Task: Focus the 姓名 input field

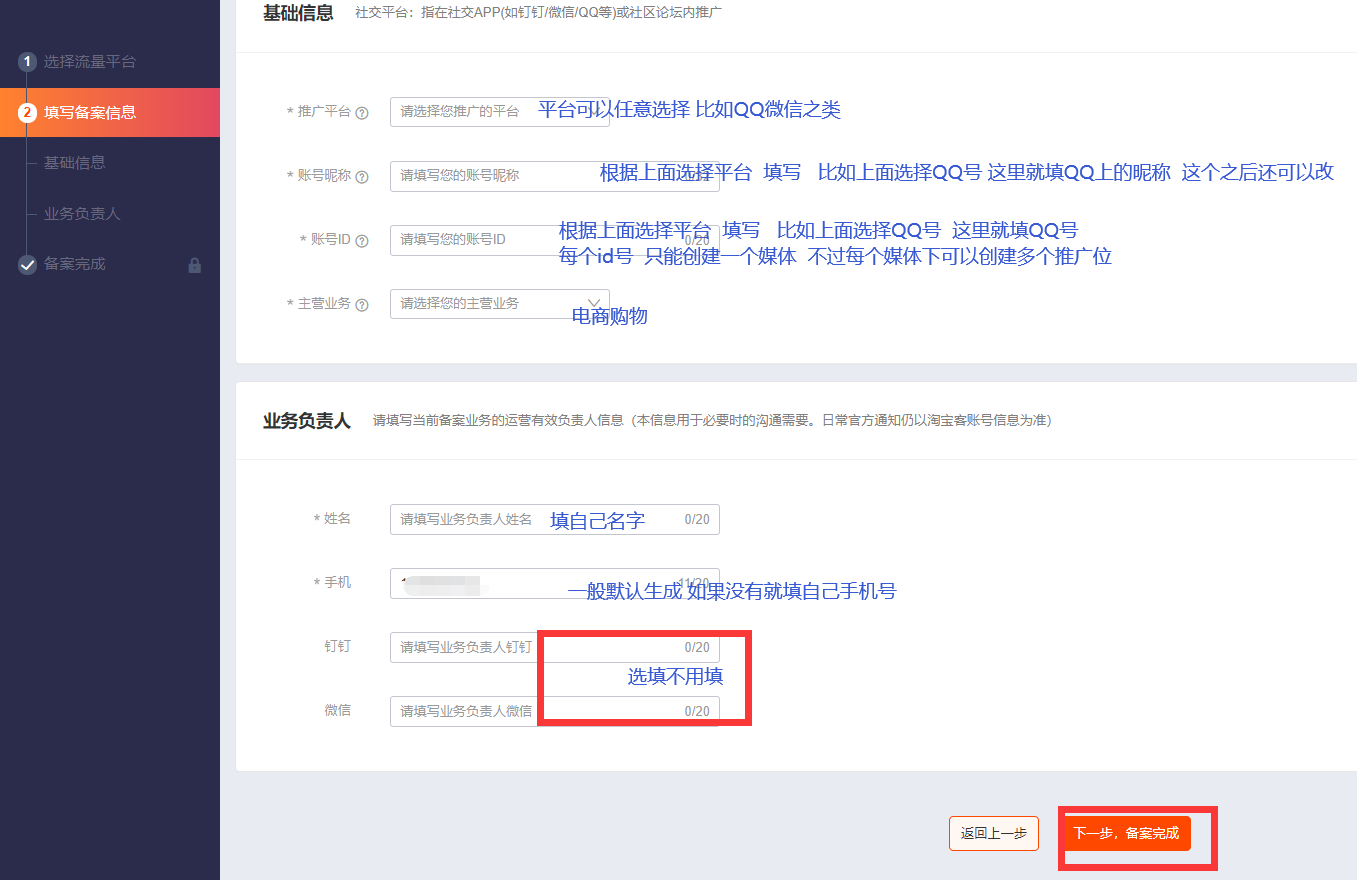Action: coord(554,520)
